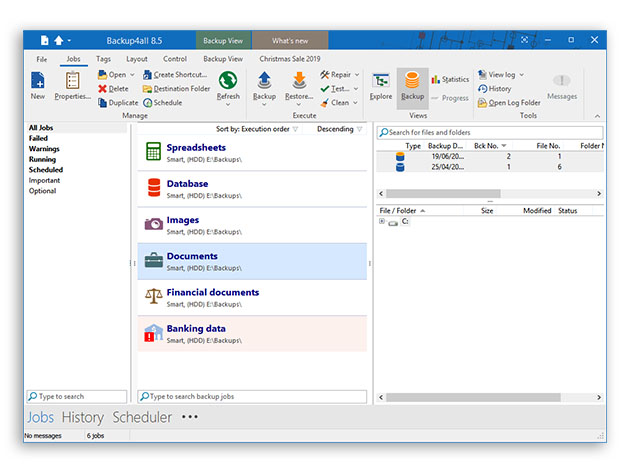This screenshot has width=630, height=473.
Task: Select the Banking data backup job
Action: pyautogui.click(x=252, y=333)
